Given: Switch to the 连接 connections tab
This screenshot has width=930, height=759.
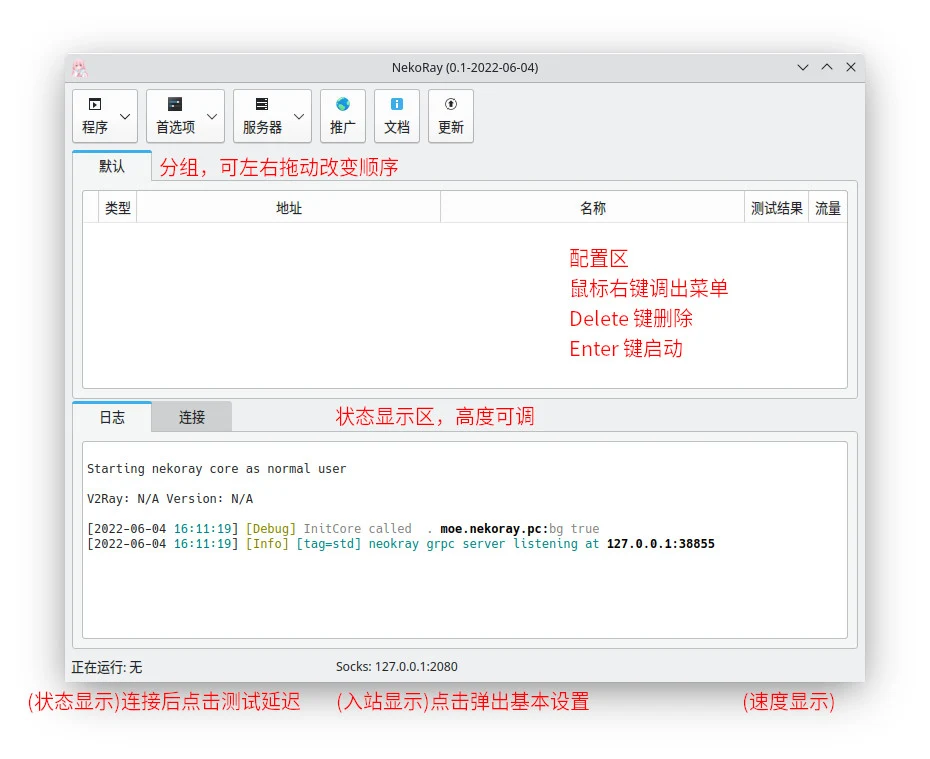Looking at the screenshot, I should [192, 417].
